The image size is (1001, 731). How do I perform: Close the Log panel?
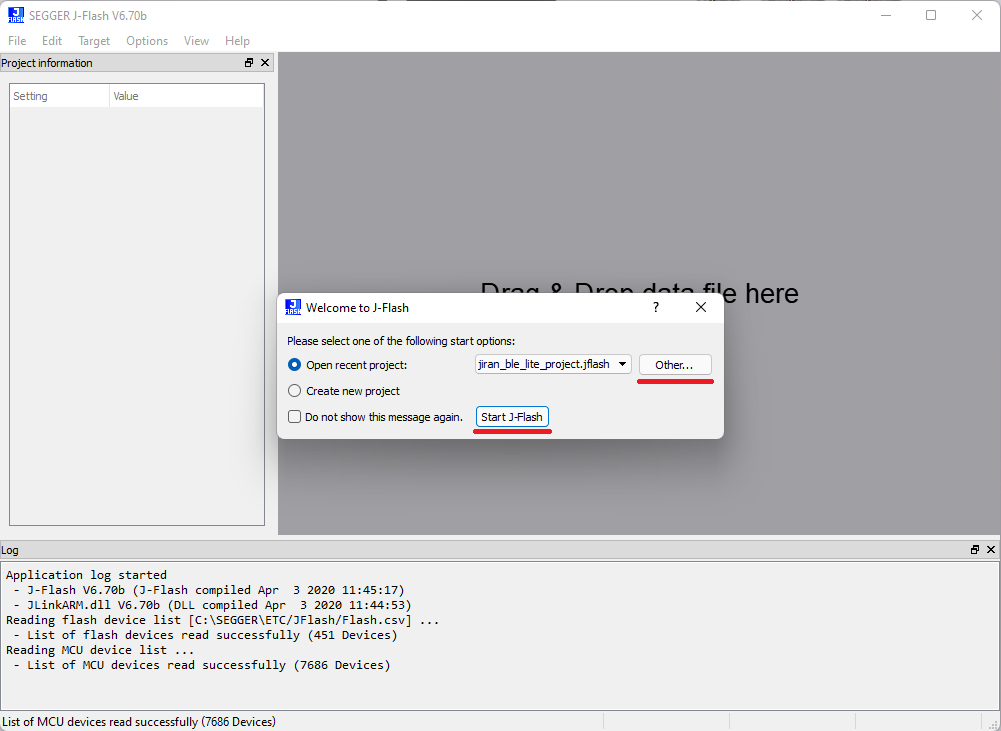991,550
